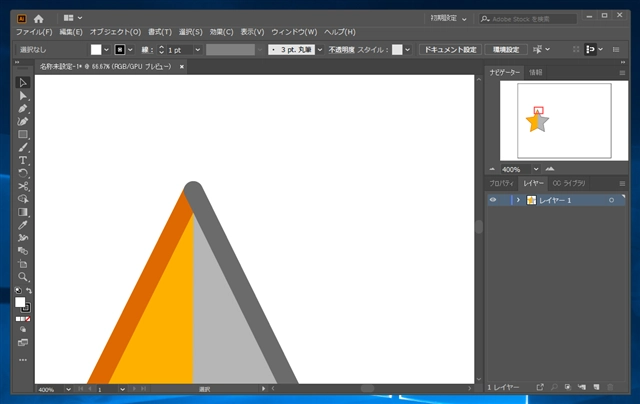Select the Blend tool
This screenshot has width=640, height=404.
click(x=23, y=251)
